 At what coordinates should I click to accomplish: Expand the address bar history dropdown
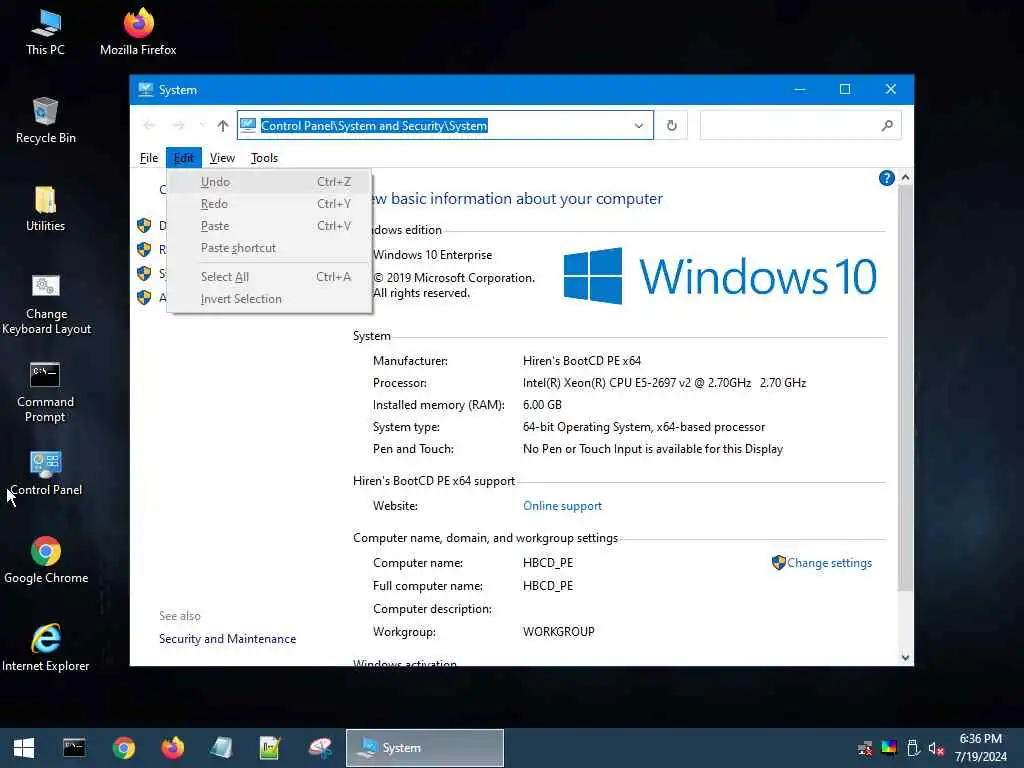coord(639,125)
